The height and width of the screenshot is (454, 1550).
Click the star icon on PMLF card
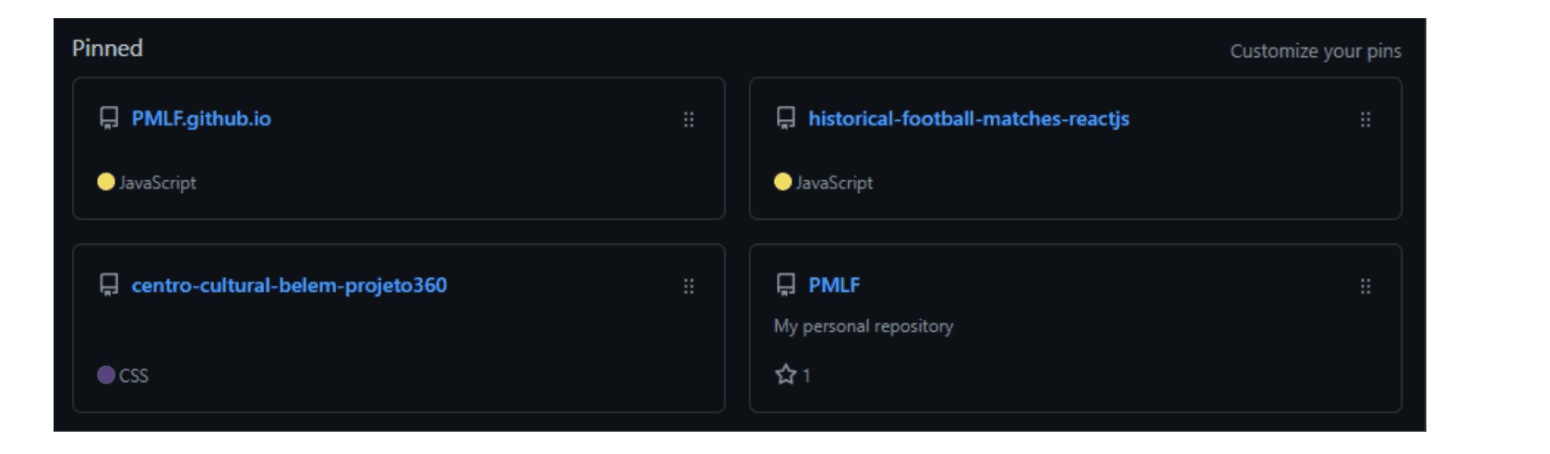pyautogui.click(x=785, y=375)
